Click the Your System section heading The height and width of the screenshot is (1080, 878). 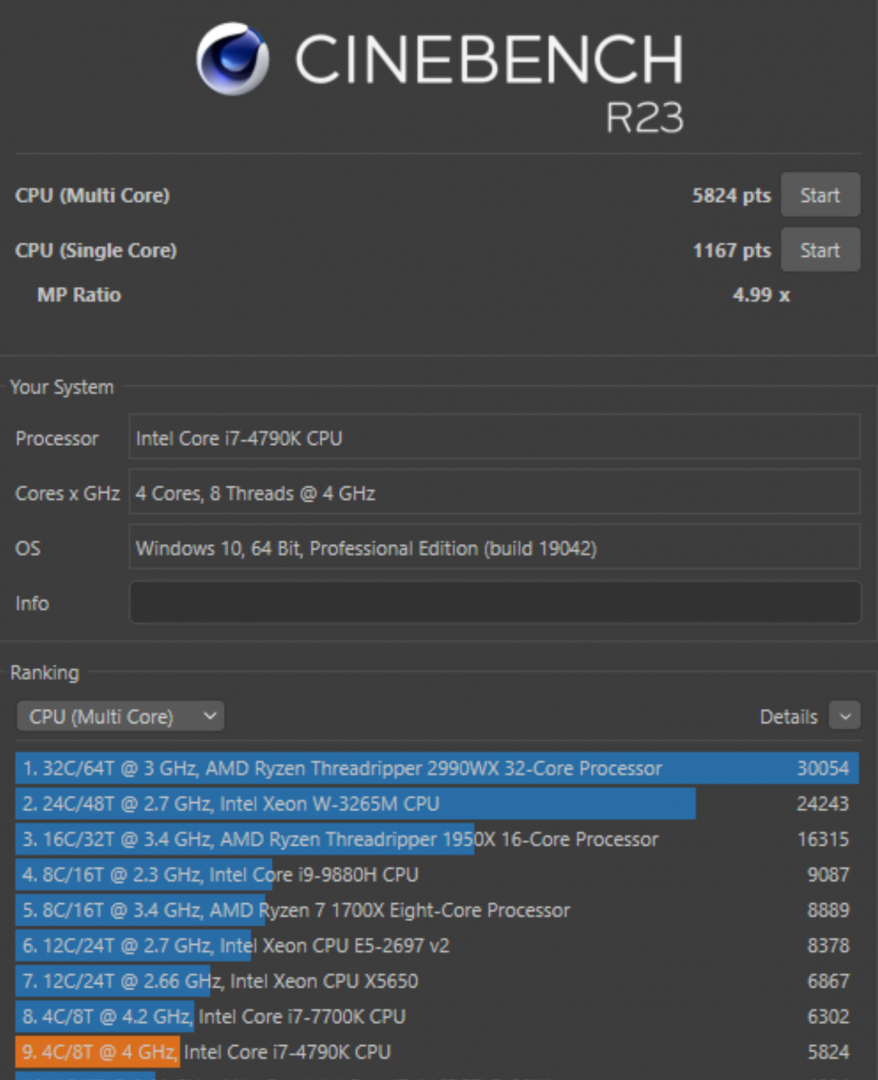pyautogui.click(x=62, y=387)
